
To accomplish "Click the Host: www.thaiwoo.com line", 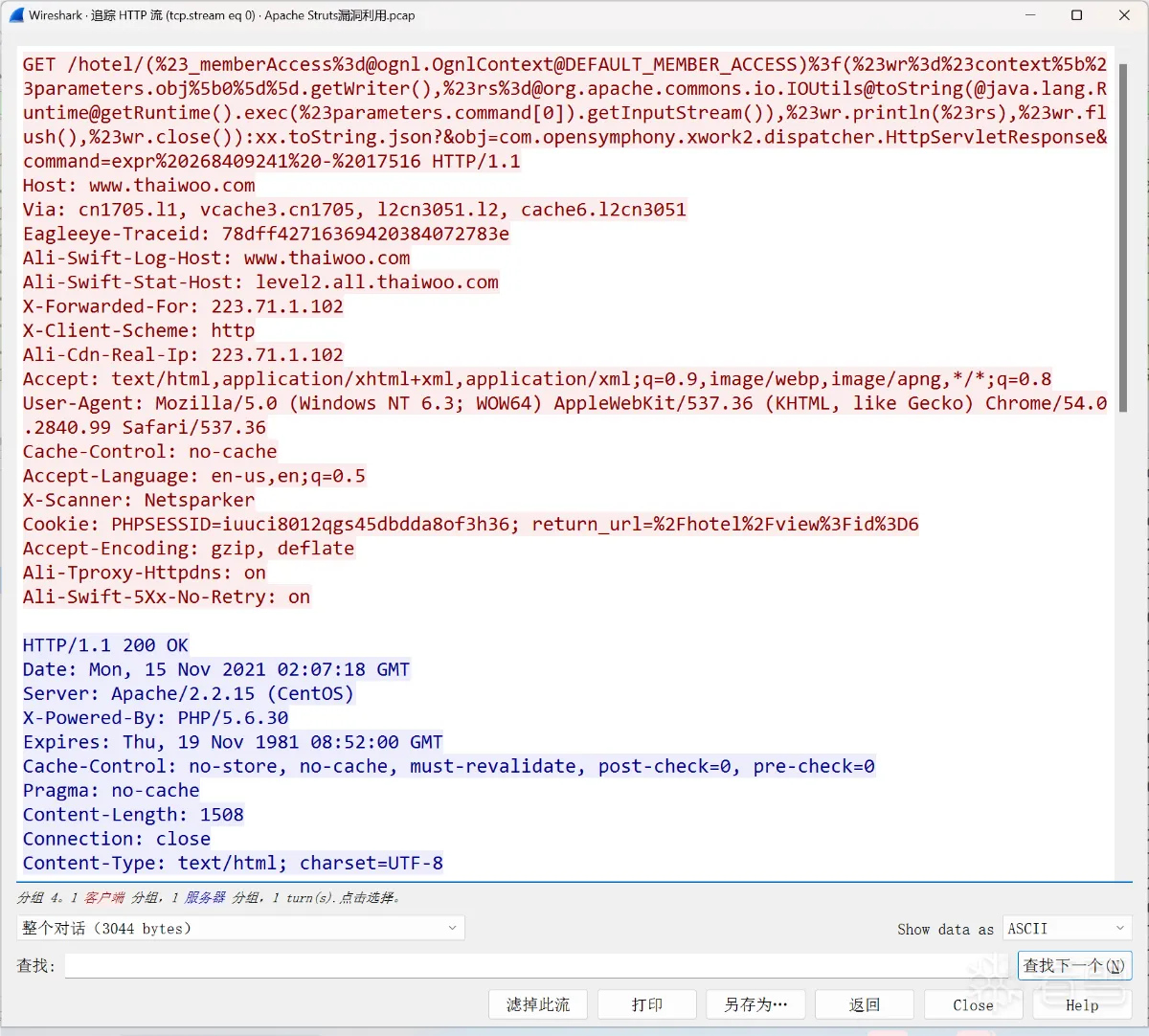I will (139, 185).
